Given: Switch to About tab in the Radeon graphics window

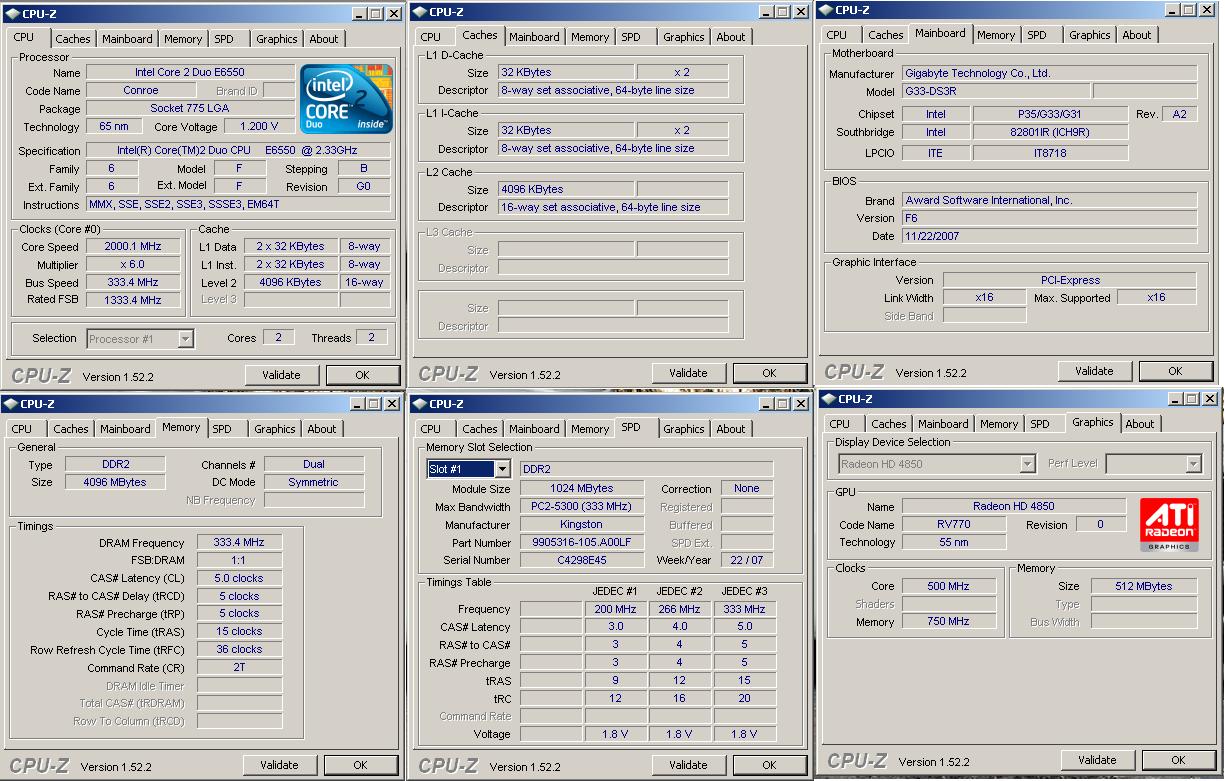Looking at the screenshot, I should pyautogui.click(x=1139, y=424).
